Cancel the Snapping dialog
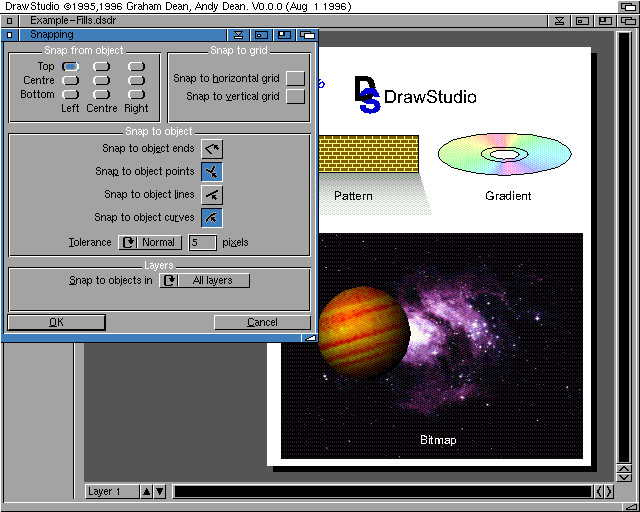 (x=262, y=322)
